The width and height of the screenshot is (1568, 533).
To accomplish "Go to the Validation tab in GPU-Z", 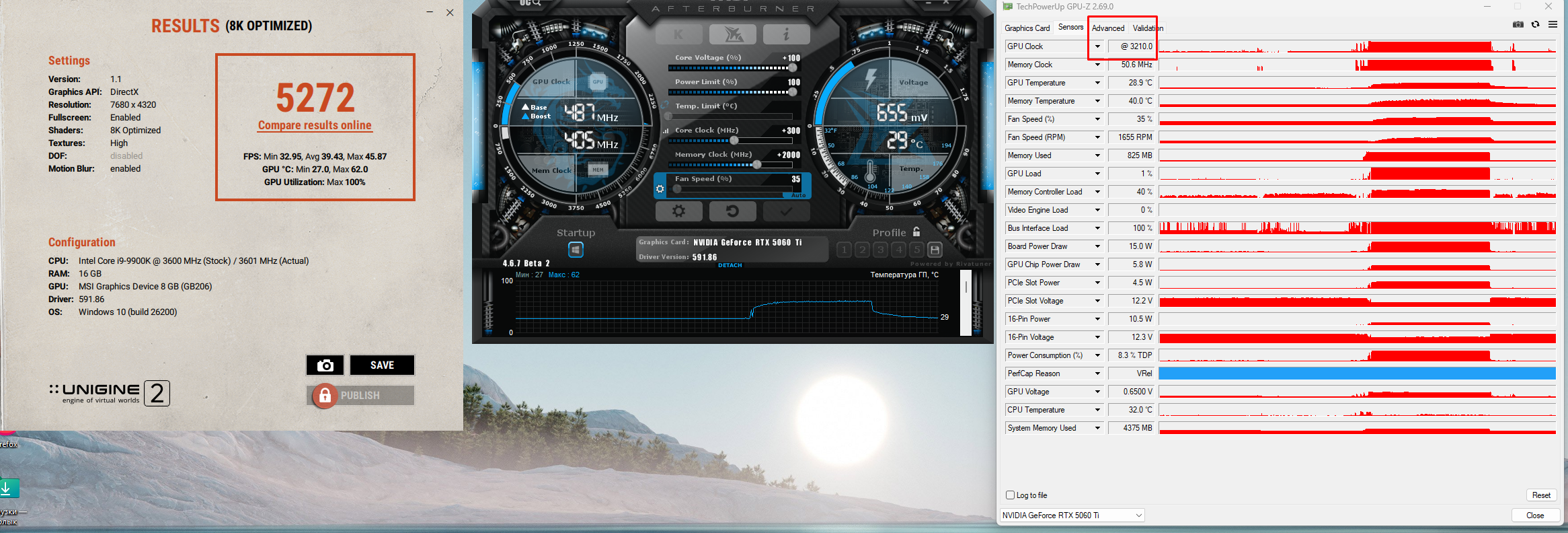I will [1147, 28].
